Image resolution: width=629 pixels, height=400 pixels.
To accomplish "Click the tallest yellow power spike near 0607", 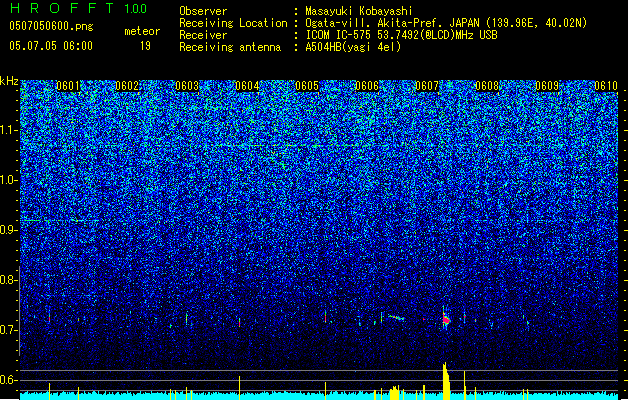I will pyautogui.click(x=446, y=381).
